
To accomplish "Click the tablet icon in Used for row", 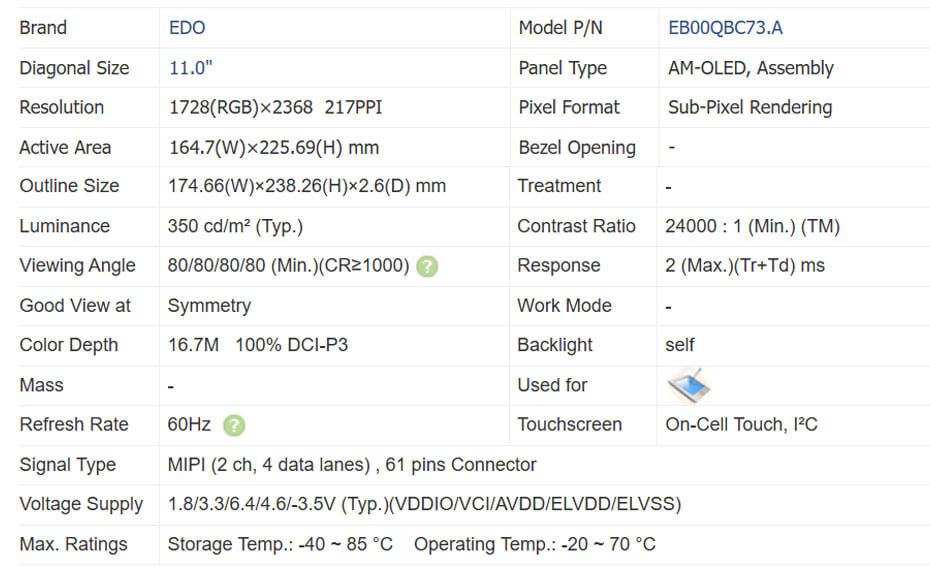I will (689, 385).
